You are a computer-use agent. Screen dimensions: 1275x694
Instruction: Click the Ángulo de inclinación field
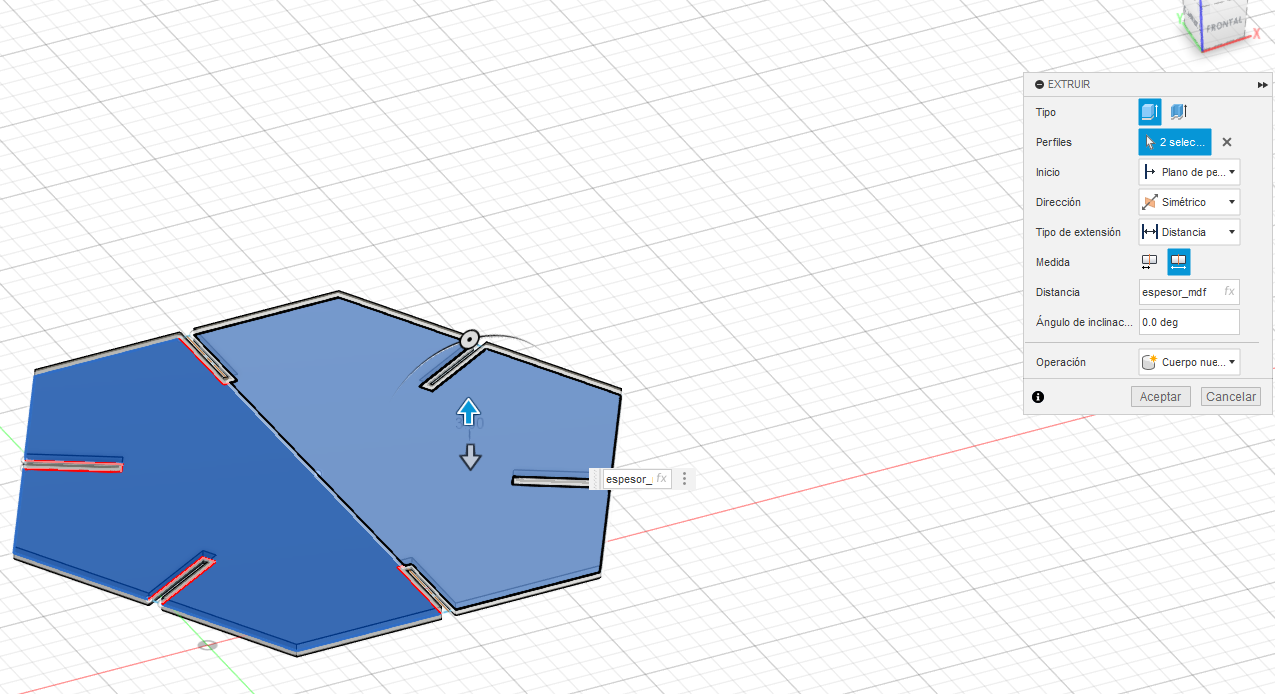1189,322
